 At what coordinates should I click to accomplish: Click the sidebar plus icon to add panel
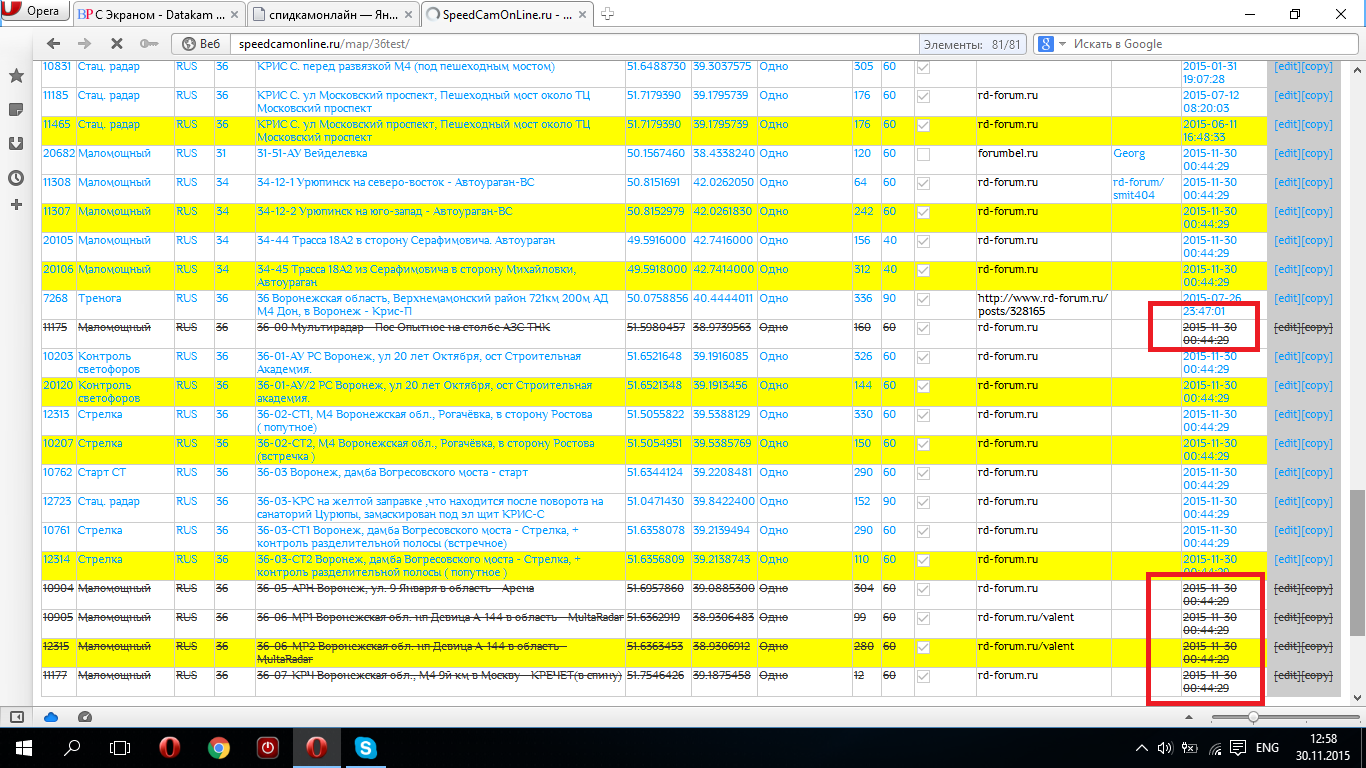coord(16,204)
